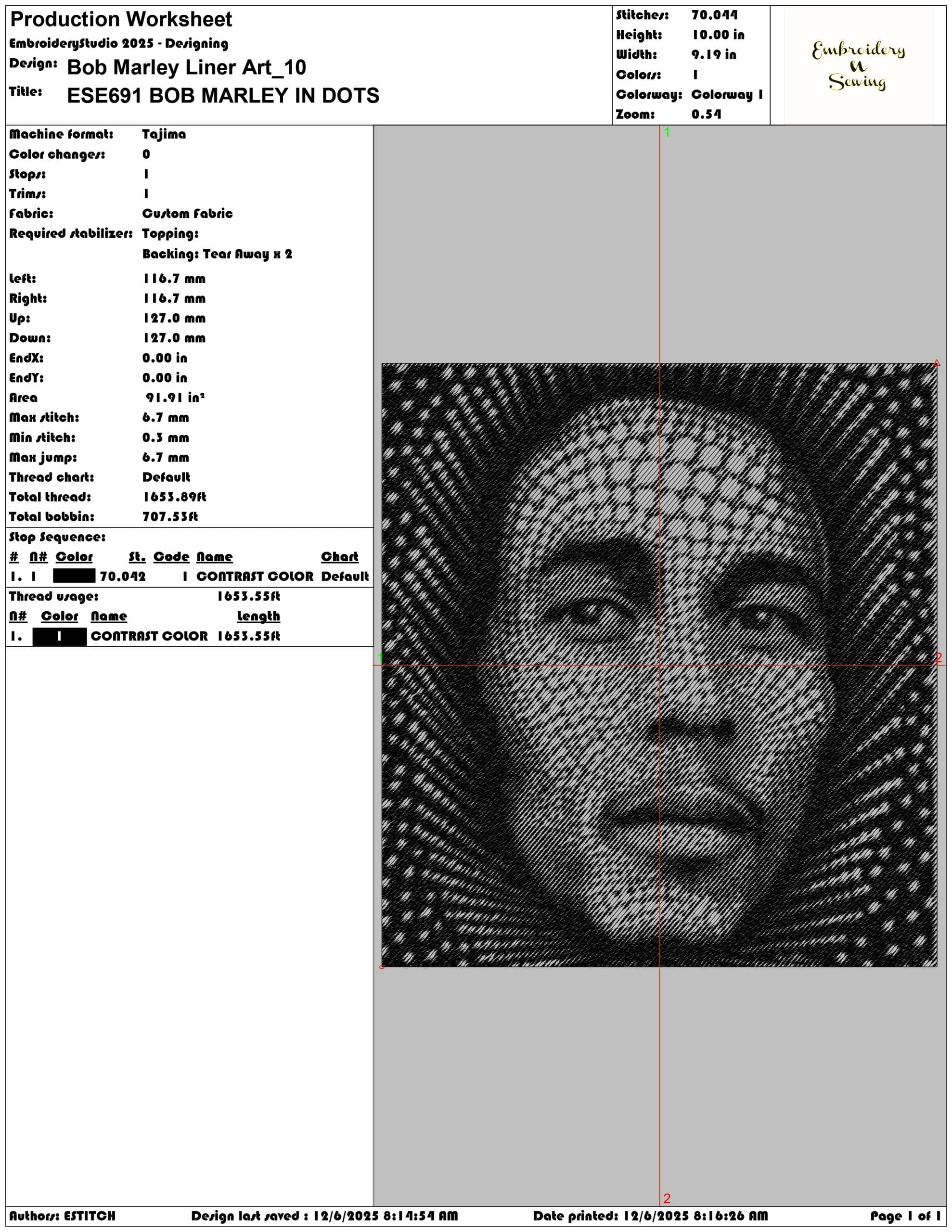The width and height of the screenshot is (952, 1232).
Task: Click the Custom Fabric value
Action: click(187, 214)
